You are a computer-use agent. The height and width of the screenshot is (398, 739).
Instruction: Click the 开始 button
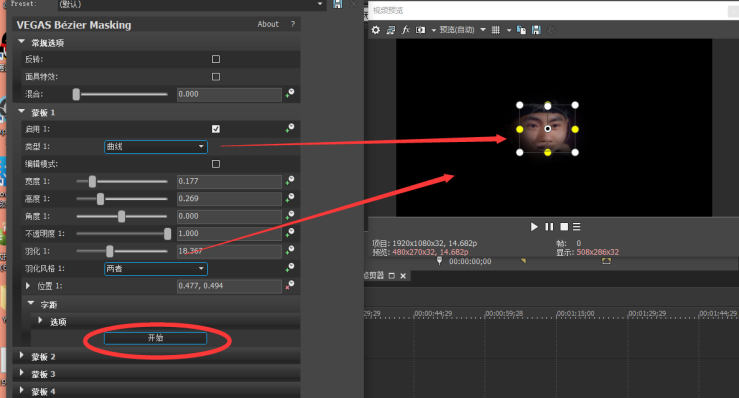156,338
